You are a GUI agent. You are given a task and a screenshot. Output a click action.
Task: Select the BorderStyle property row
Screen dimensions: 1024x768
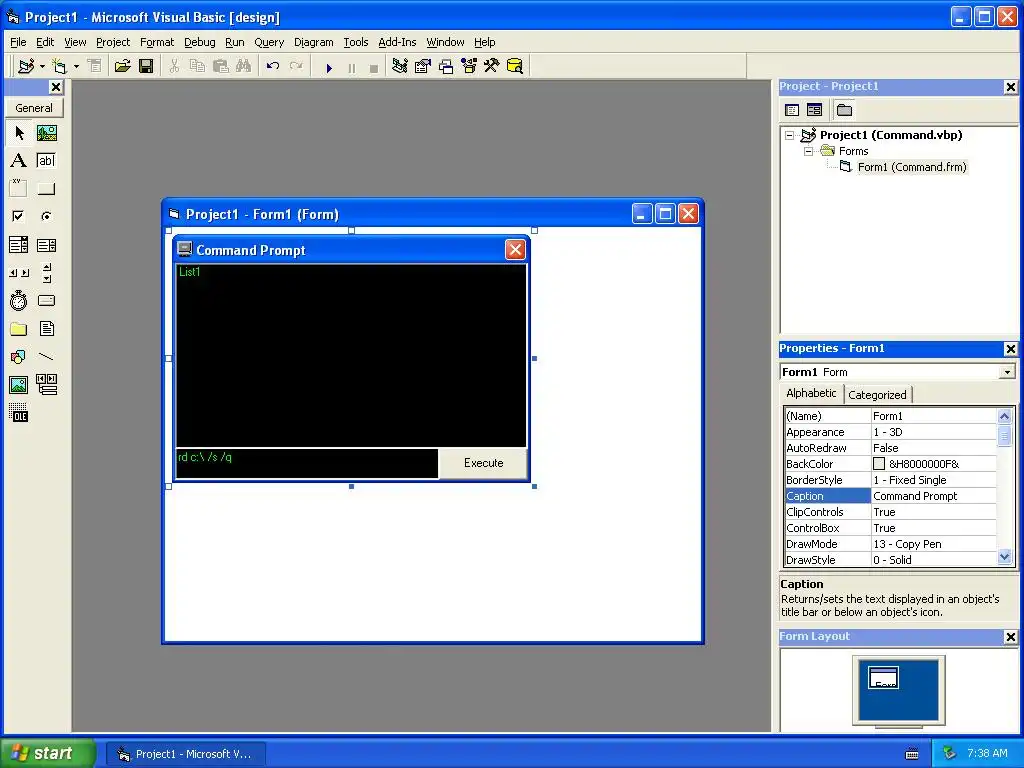(x=891, y=480)
